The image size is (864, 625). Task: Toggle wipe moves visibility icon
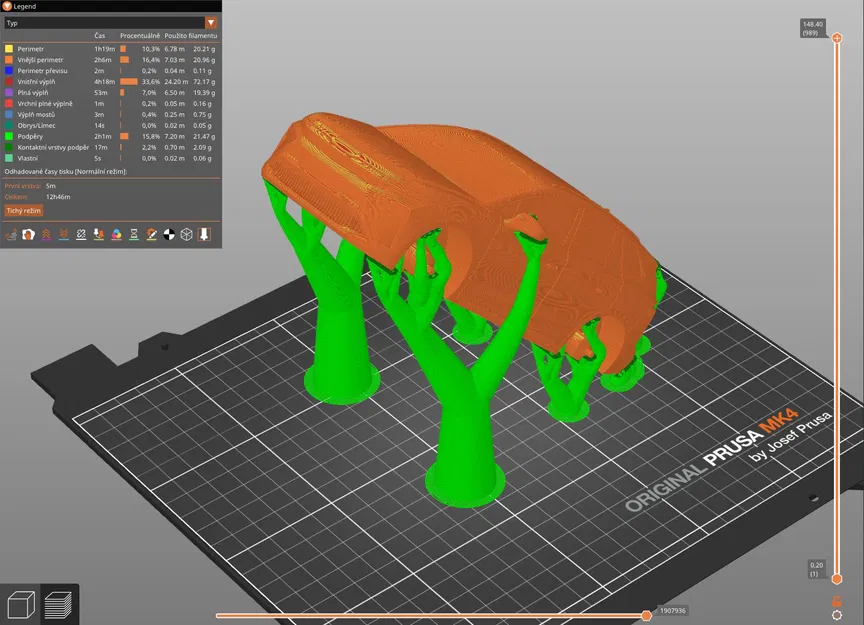click(x=28, y=235)
